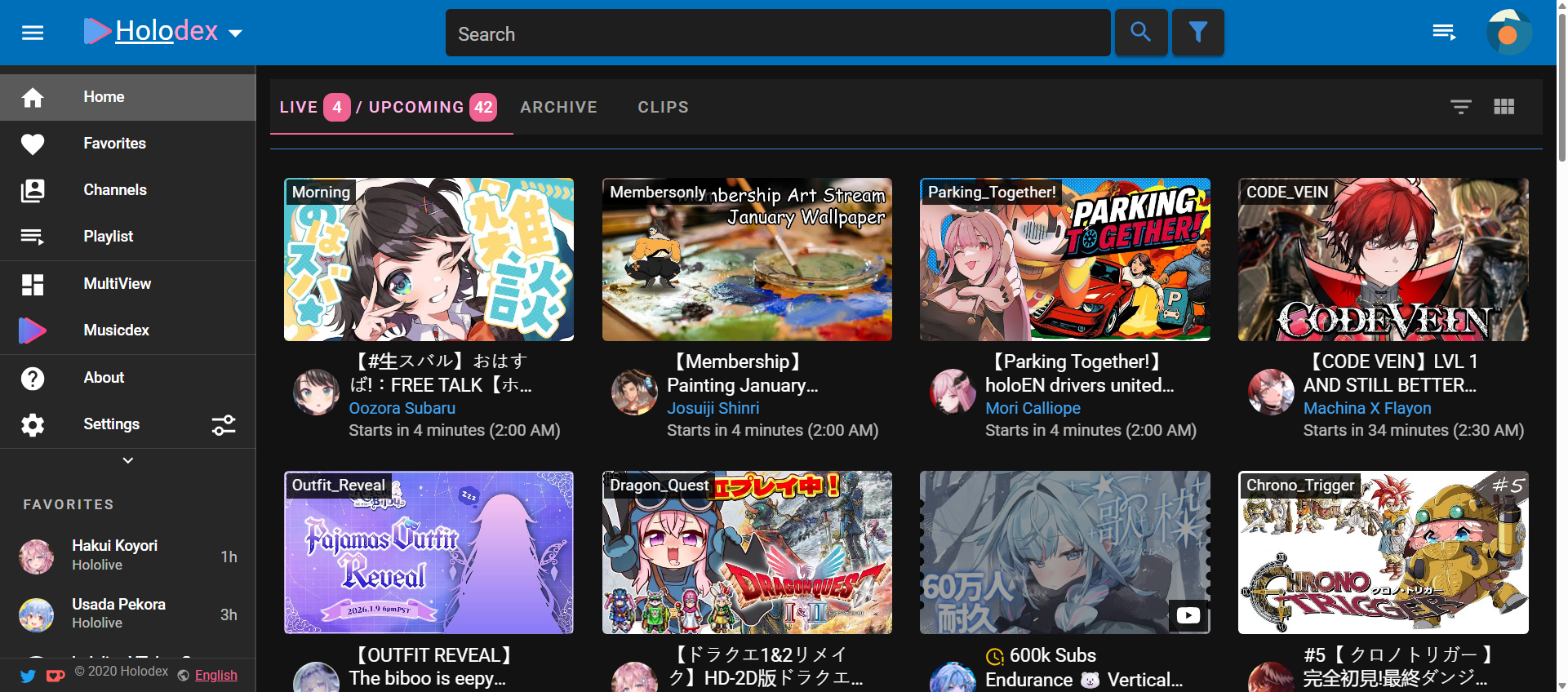1568x692 pixels.
Task: Open Settings via the gear icon
Action: point(33,424)
